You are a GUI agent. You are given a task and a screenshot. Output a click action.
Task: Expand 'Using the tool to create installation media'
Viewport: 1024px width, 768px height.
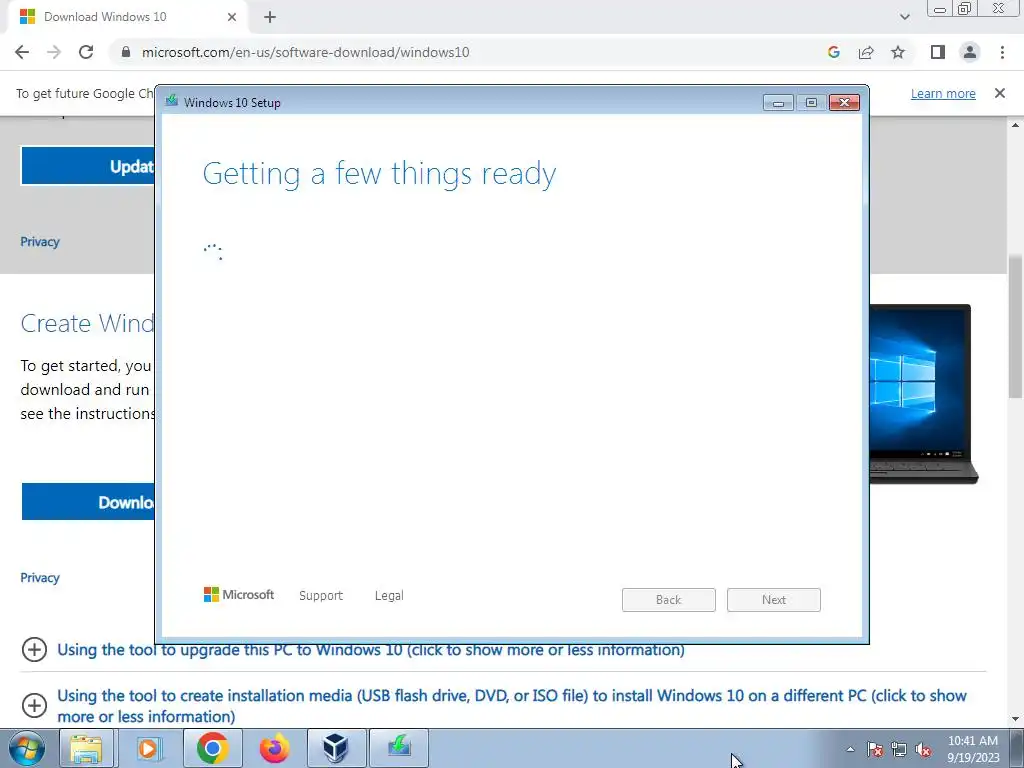coord(512,706)
